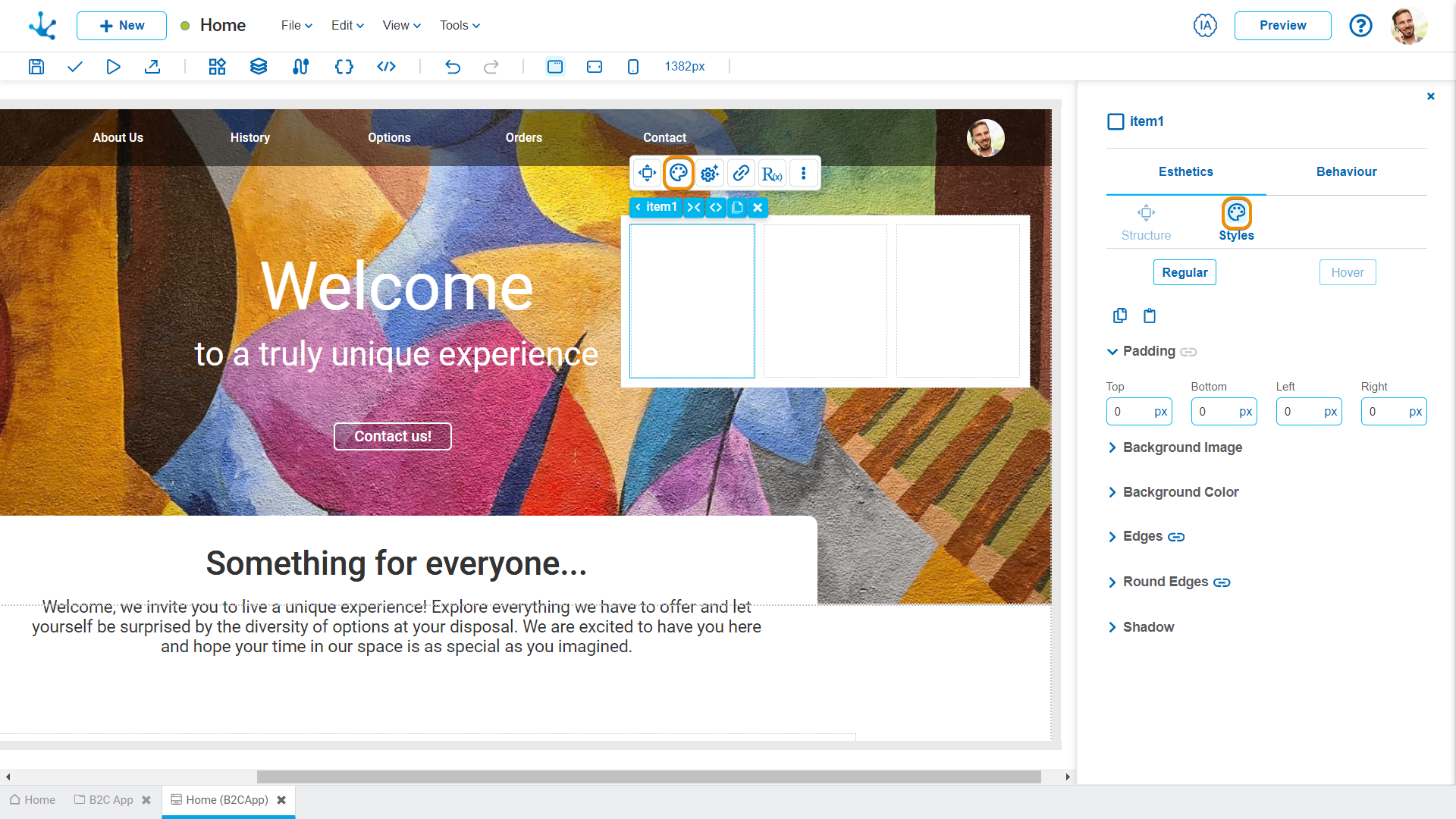The image size is (1456, 819).
Task: Click the AI assistant icon in toolbar
Action: [x=1206, y=25]
